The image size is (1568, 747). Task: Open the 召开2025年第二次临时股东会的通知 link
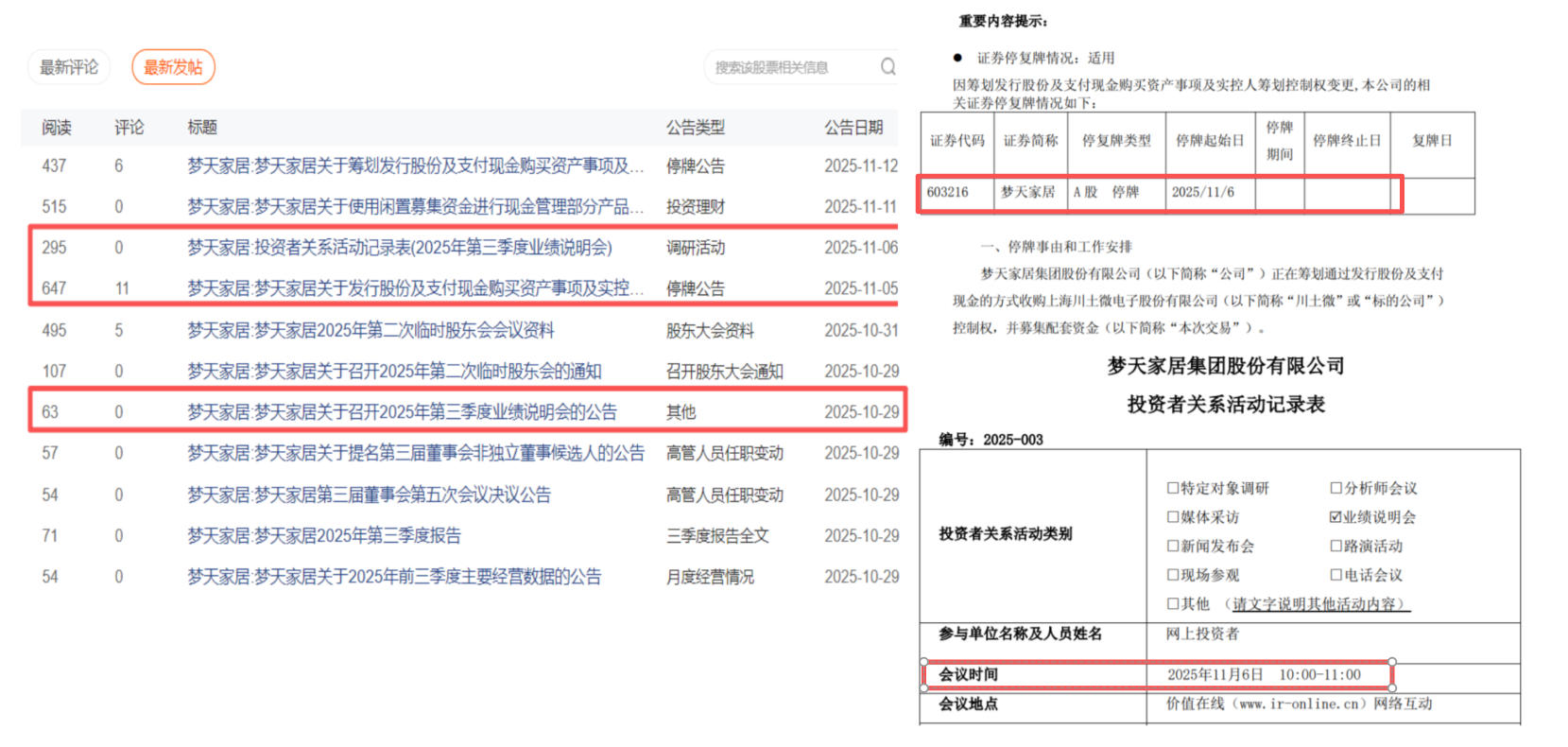pos(394,371)
